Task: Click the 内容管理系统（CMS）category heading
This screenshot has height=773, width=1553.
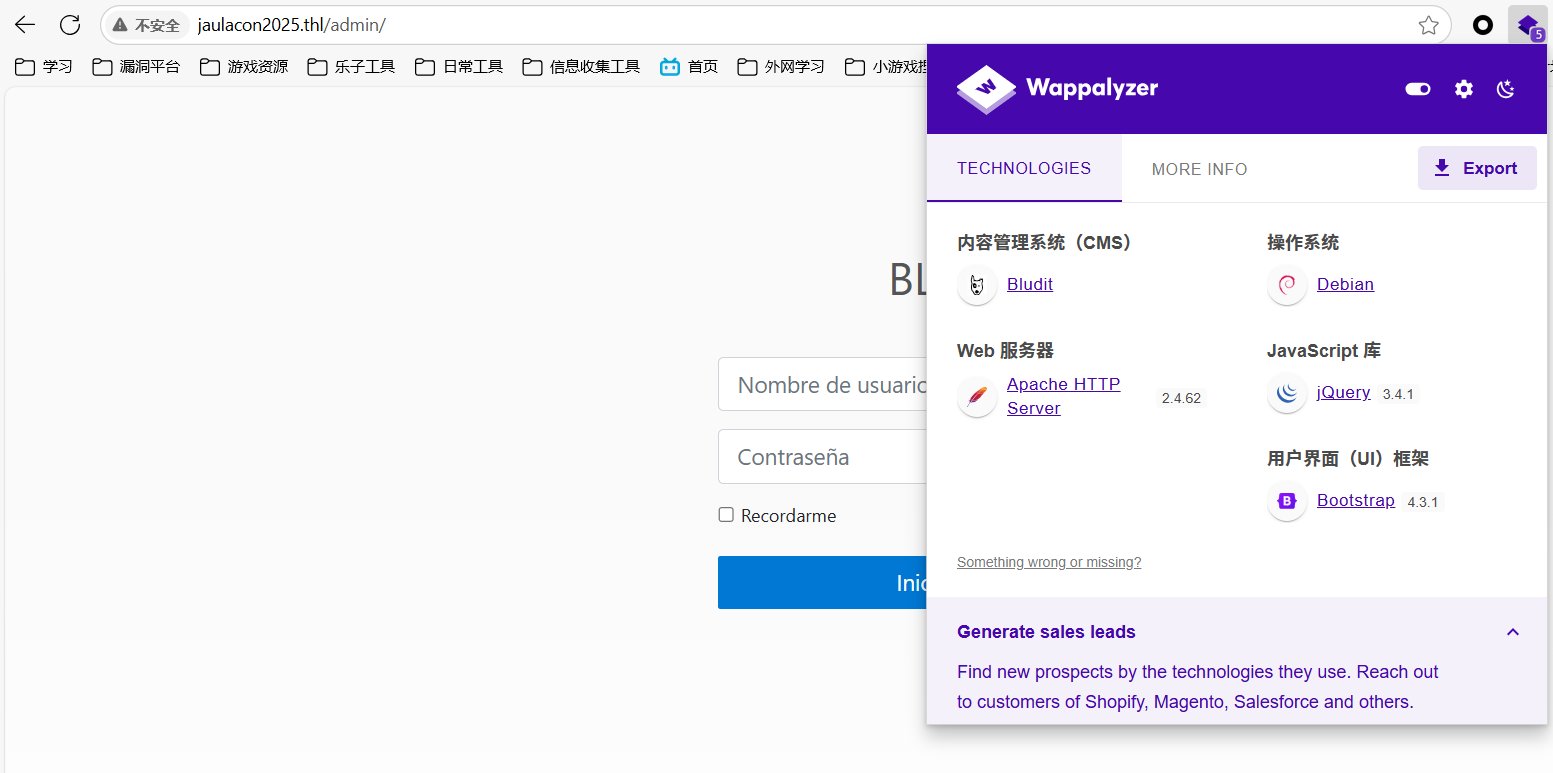Action: [1044, 243]
